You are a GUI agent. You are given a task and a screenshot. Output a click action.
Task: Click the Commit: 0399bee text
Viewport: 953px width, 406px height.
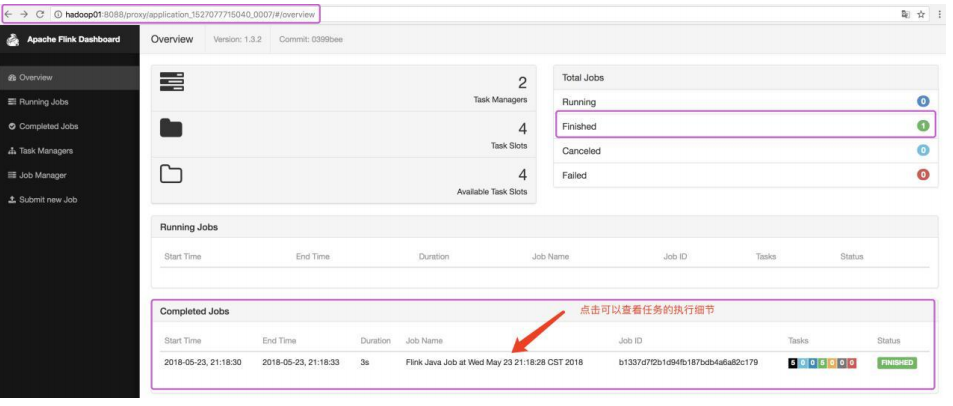click(313, 40)
